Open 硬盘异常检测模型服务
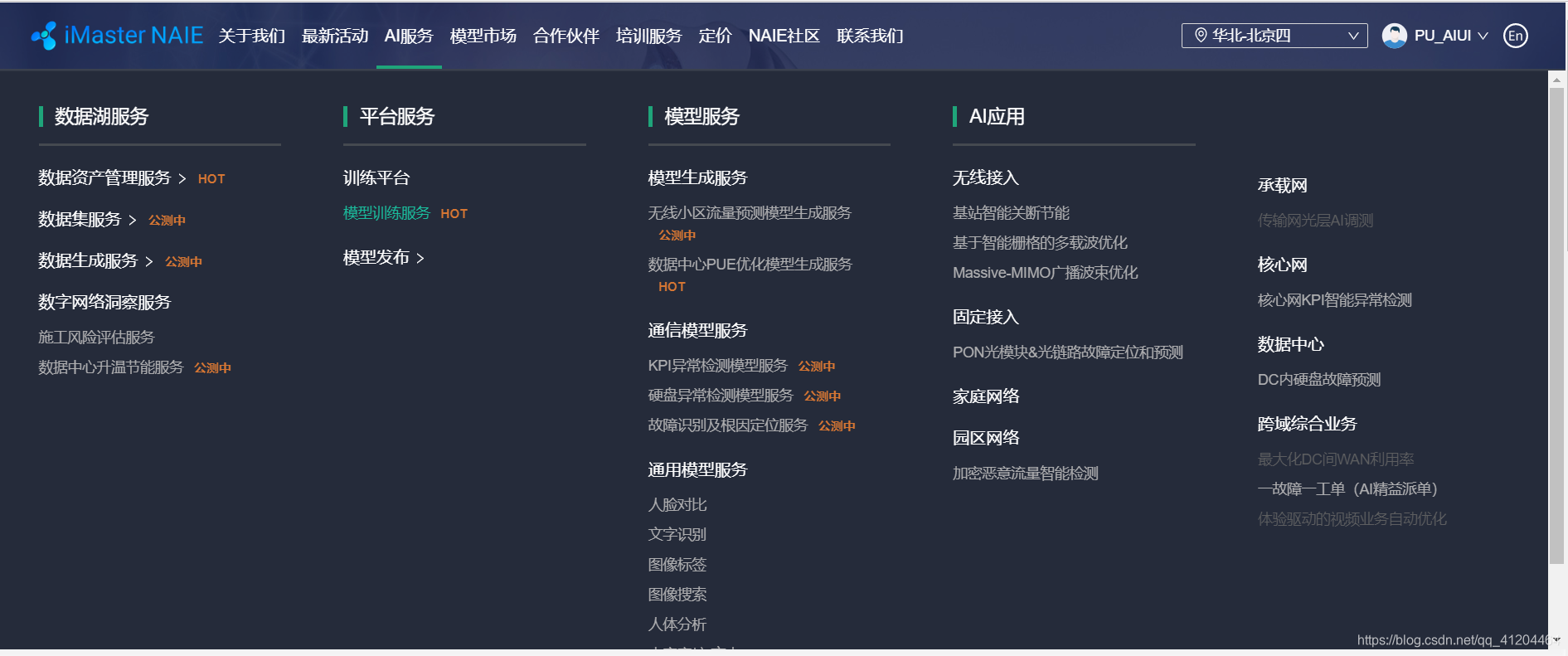 (x=721, y=396)
